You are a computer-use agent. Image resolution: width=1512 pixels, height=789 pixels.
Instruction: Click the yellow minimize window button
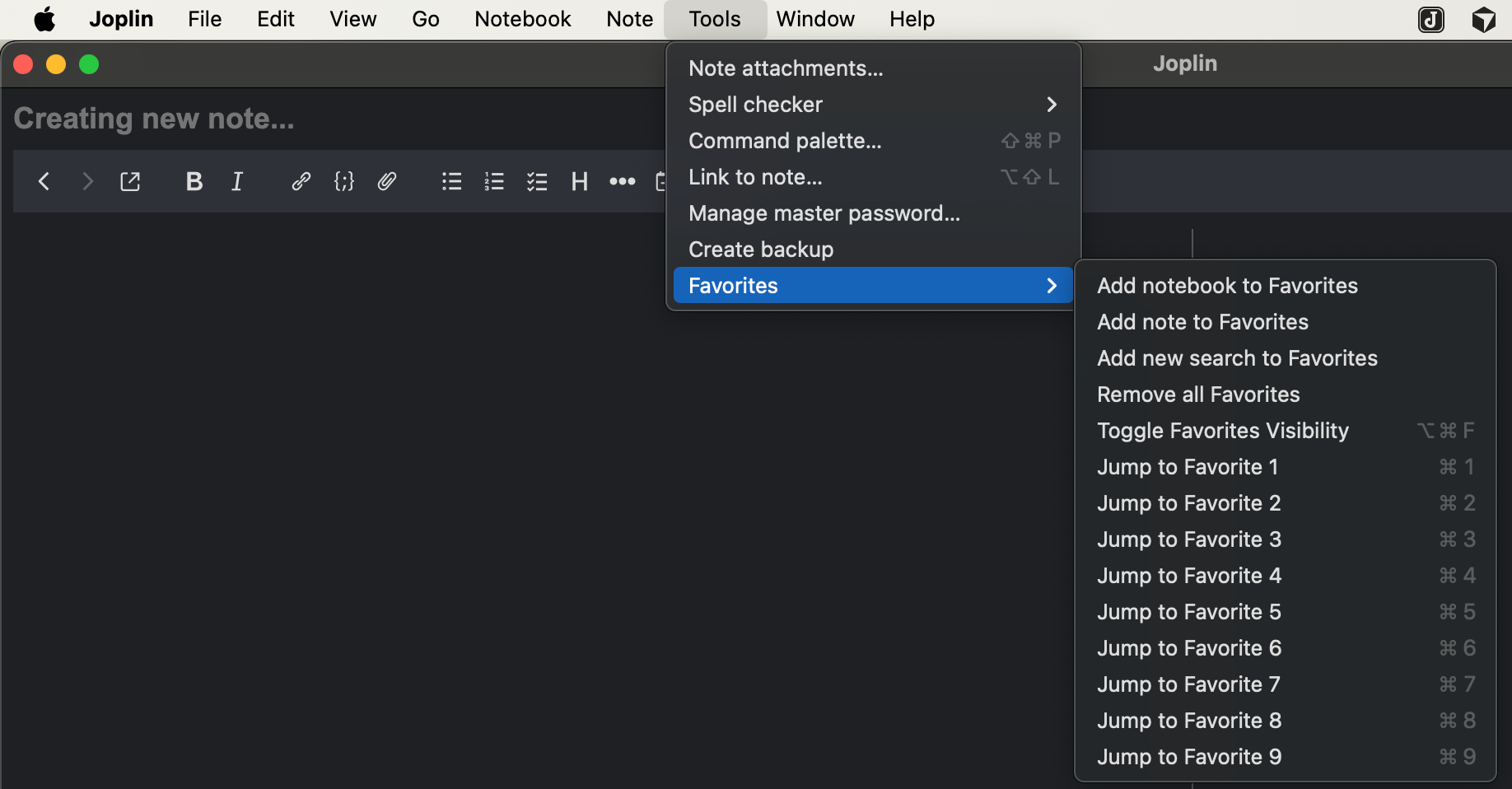click(x=56, y=64)
